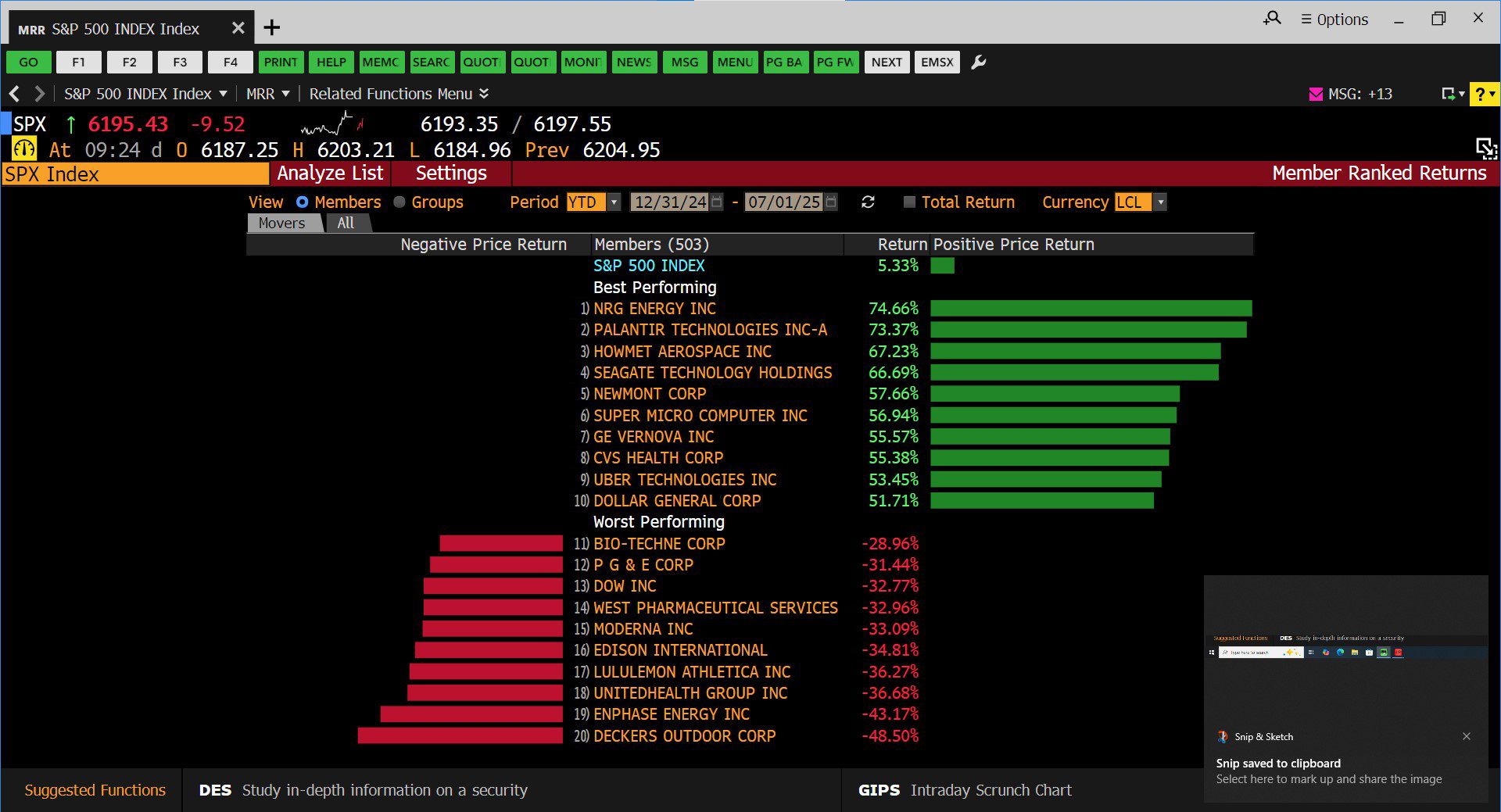This screenshot has width=1501, height=812.
Task: Click the back navigation arrow
Action: pos(14,94)
